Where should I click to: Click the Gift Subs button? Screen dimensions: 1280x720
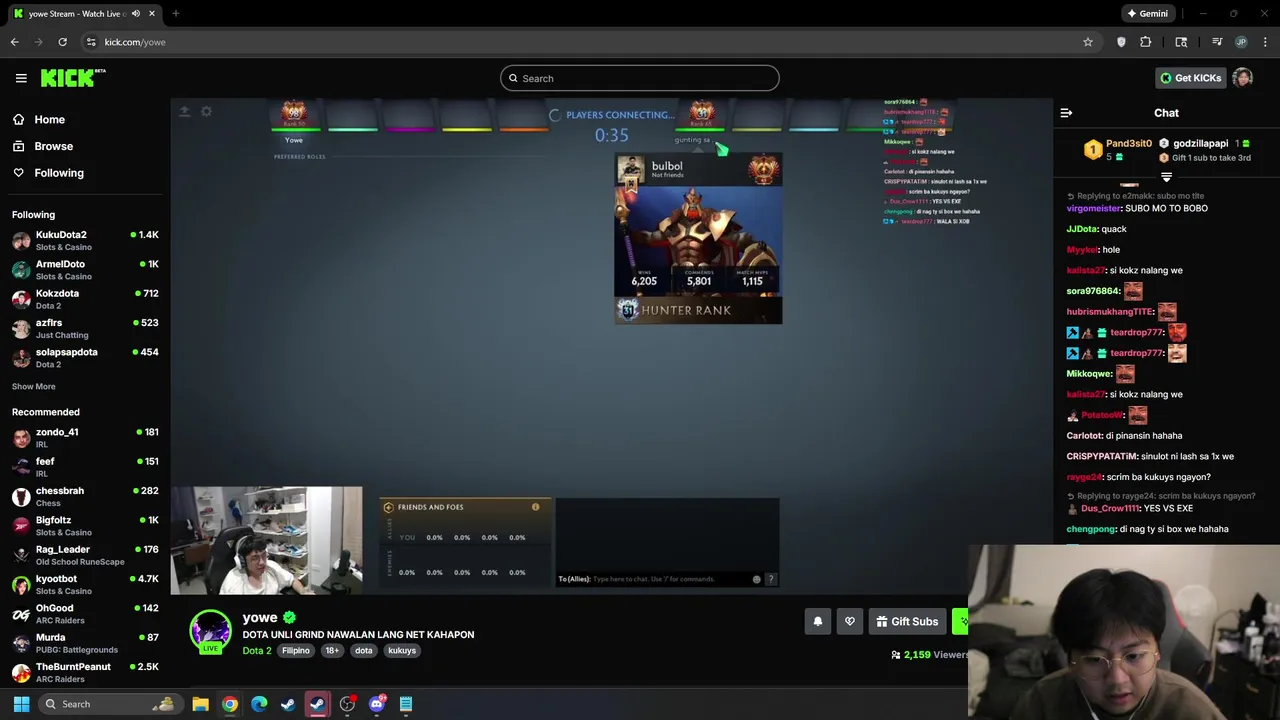907,621
